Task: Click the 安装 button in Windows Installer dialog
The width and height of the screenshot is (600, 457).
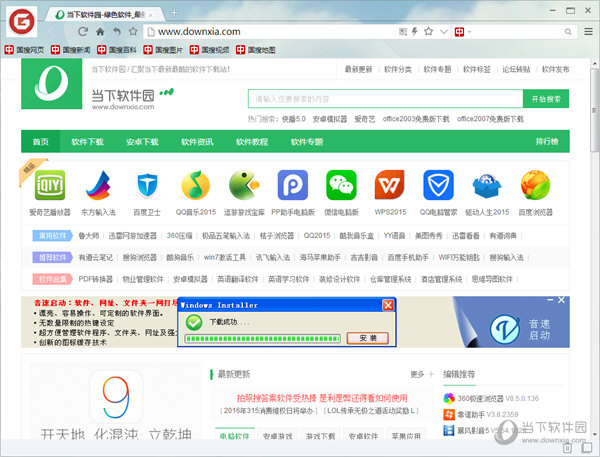Action: [368, 338]
